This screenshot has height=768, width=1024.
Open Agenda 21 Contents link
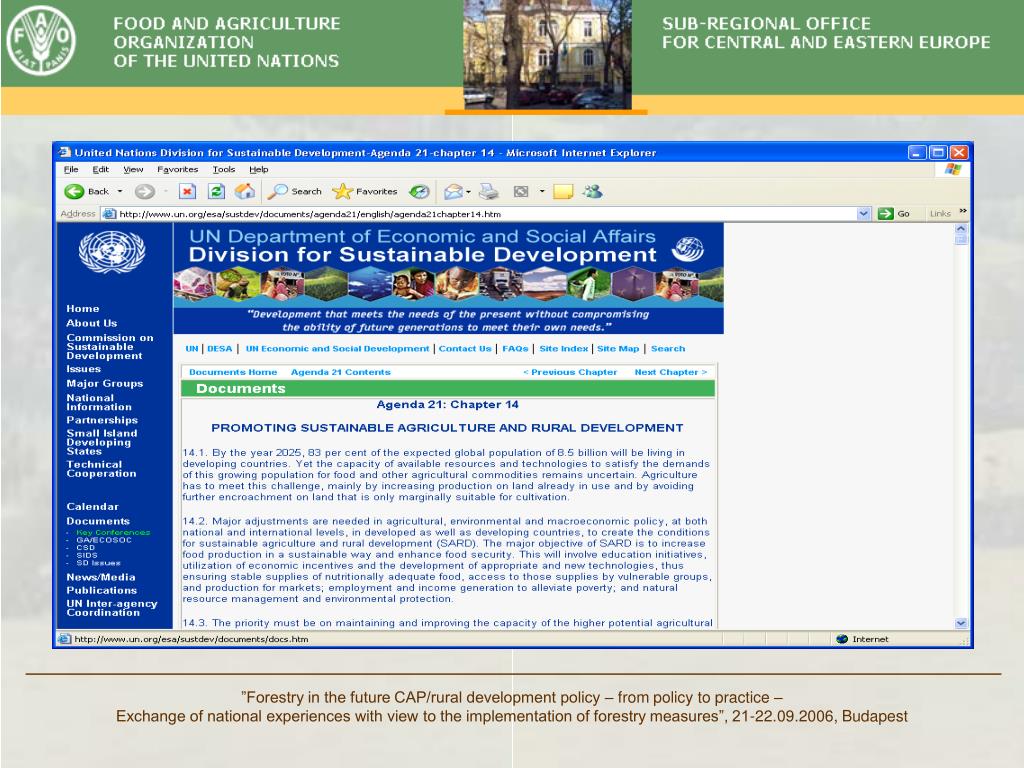tap(341, 372)
